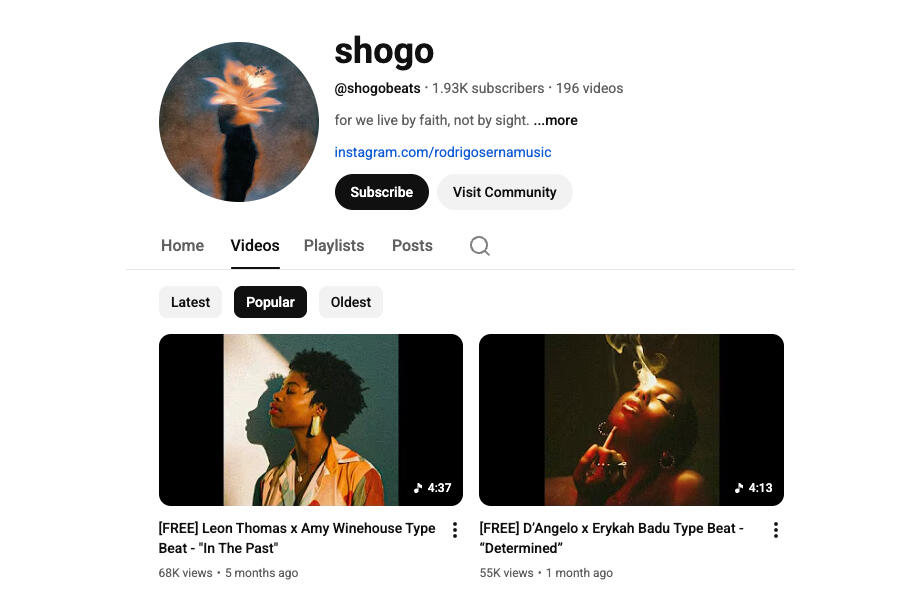921x614 pixels.
Task: Open the options menu for Determined video
Action: point(776,530)
